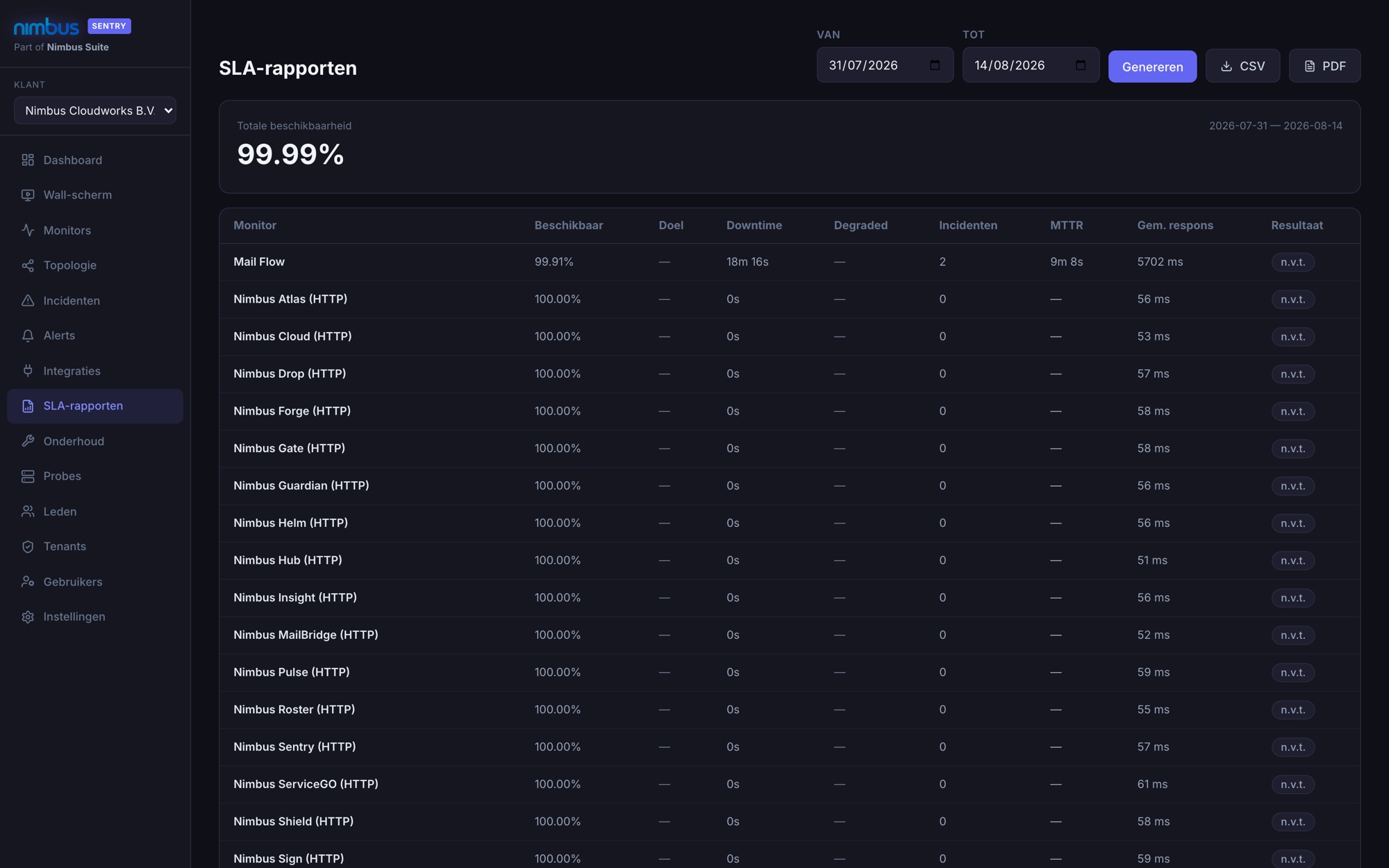Select SLA-rapporten in the sidebar
The height and width of the screenshot is (868, 1389).
(95, 406)
